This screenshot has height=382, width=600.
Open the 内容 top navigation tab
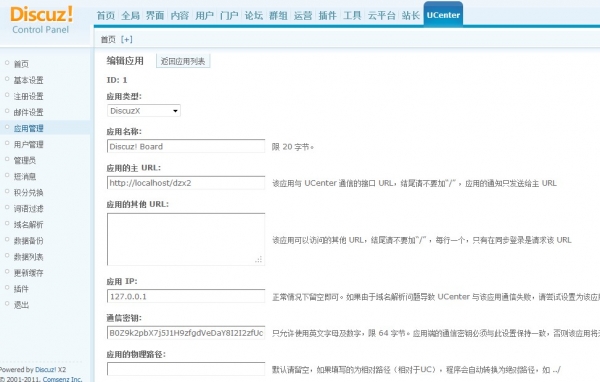180,16
